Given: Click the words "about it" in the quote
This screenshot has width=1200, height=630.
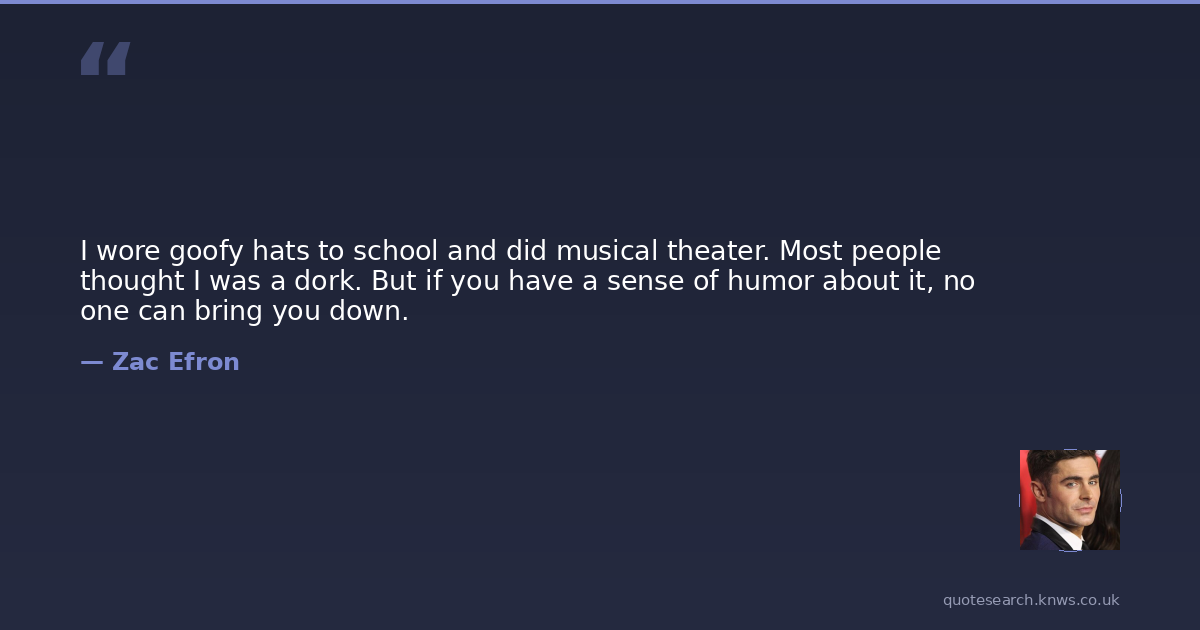Looking at the screenshot, I should pos(877,281).
